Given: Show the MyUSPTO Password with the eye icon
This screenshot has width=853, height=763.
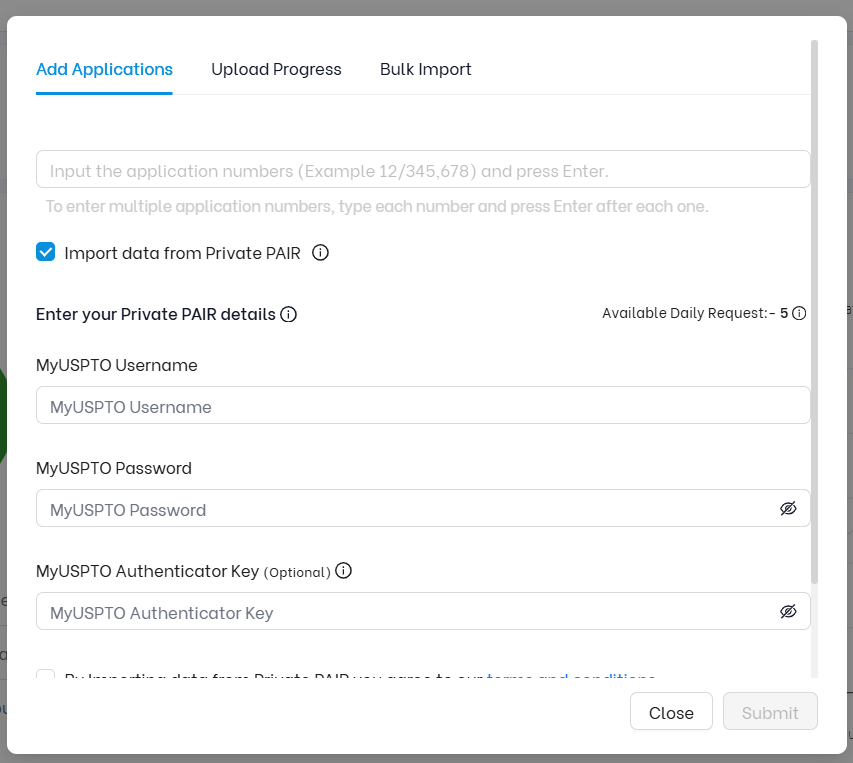Looking at the screenshot, I should [x=788, y=509].
